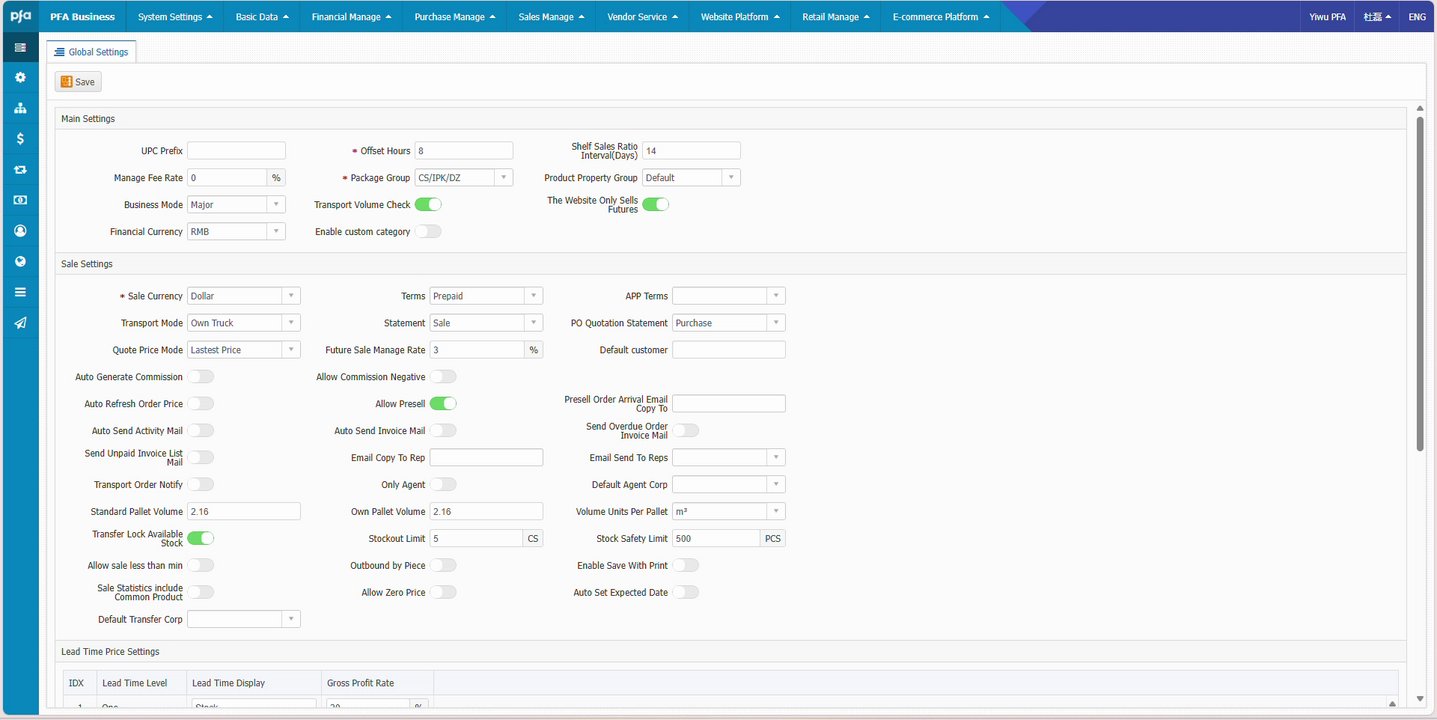Enable custom category toggle
This screenshot has height=720, width=1437.
pyautogui.click(x=428, y=232)
